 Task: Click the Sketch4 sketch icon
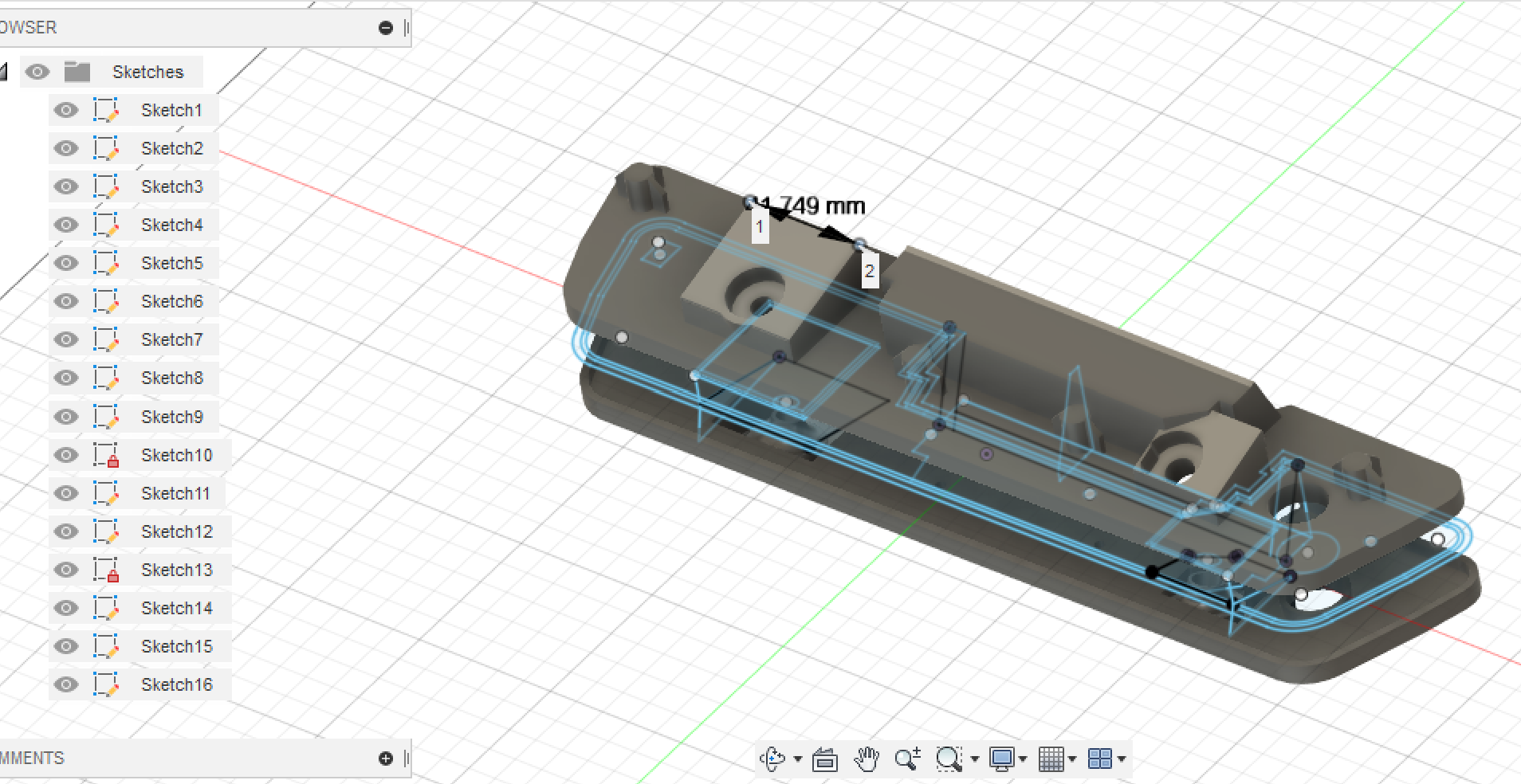tap(106, 225)
